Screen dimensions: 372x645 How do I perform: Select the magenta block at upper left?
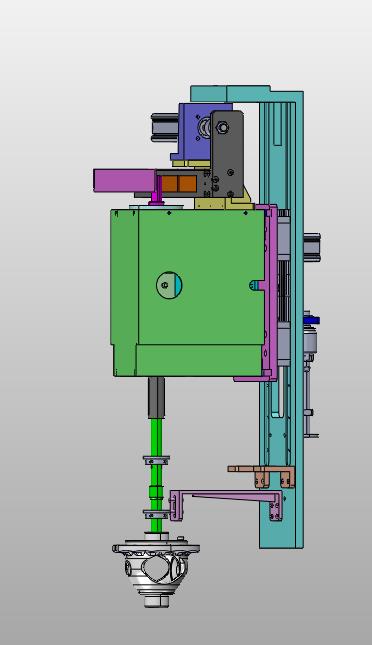pos(124,180)
